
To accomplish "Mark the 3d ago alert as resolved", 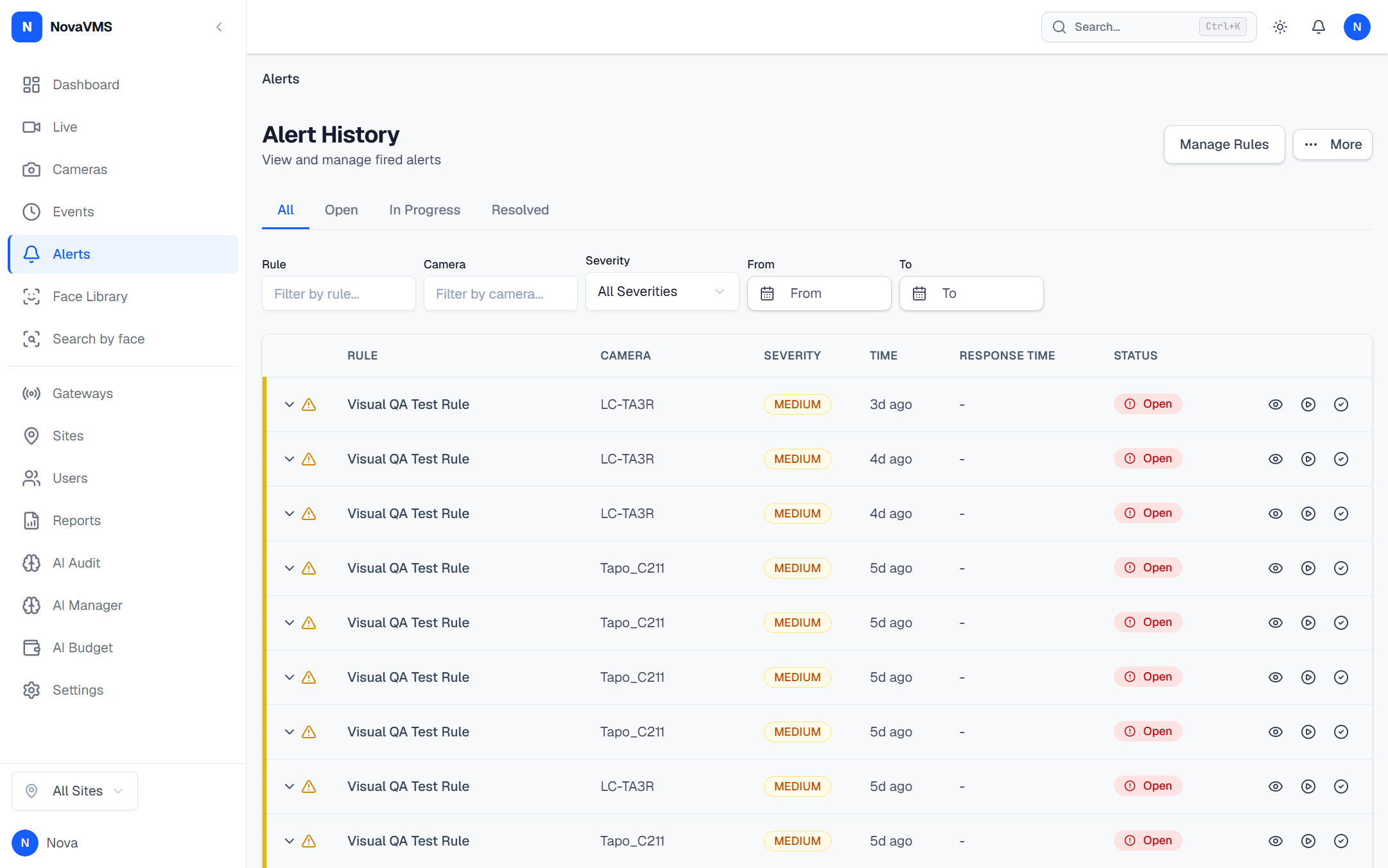I will point(1341,404).
